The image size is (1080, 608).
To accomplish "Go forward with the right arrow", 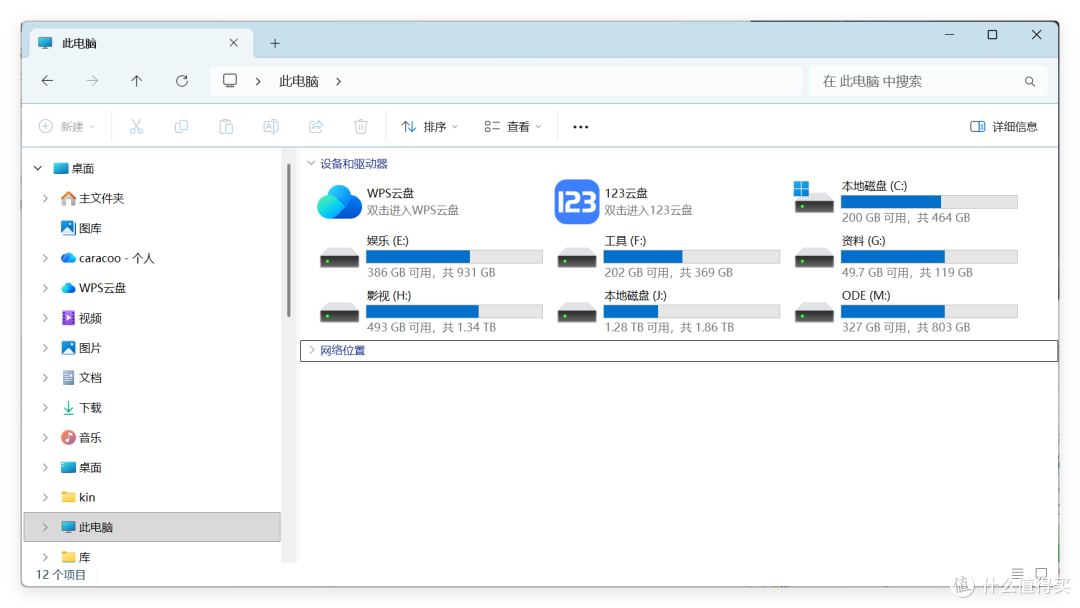I will click(92, 81).
